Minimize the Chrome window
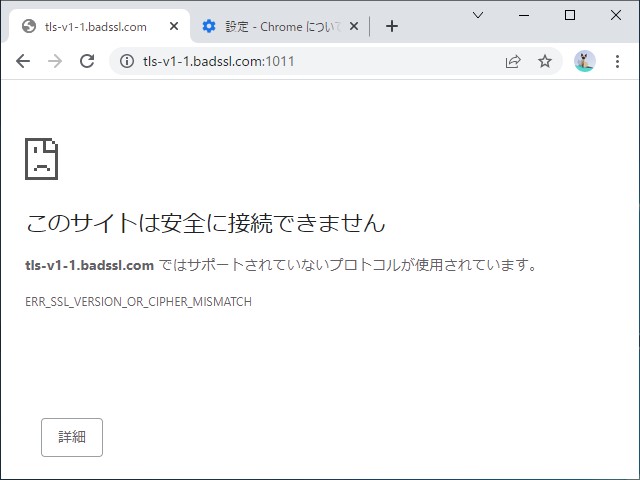Screen dimensions: 640x480 (x=524, y=15)
